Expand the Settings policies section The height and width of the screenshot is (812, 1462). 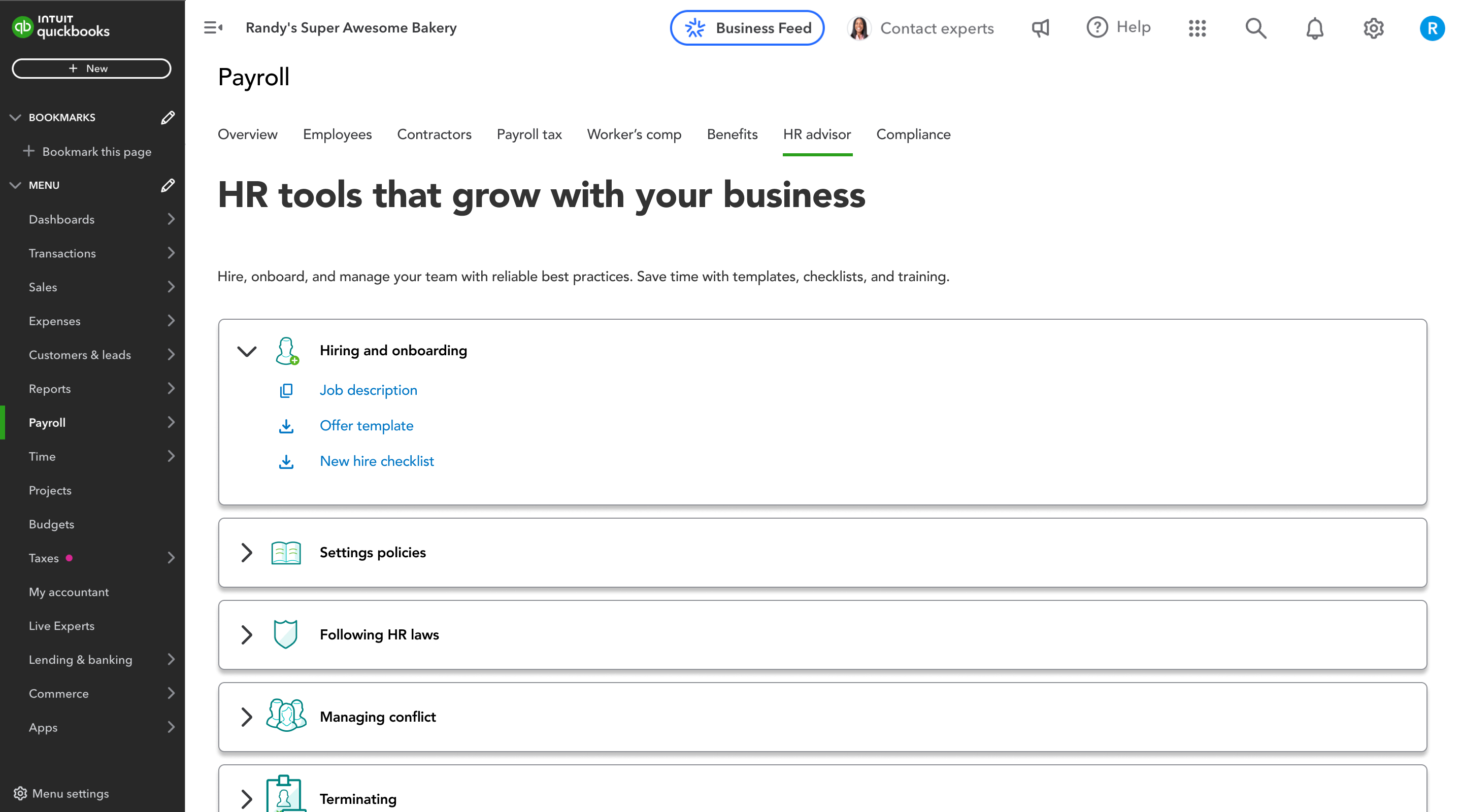pyautogui.click(x=246, y=552)
